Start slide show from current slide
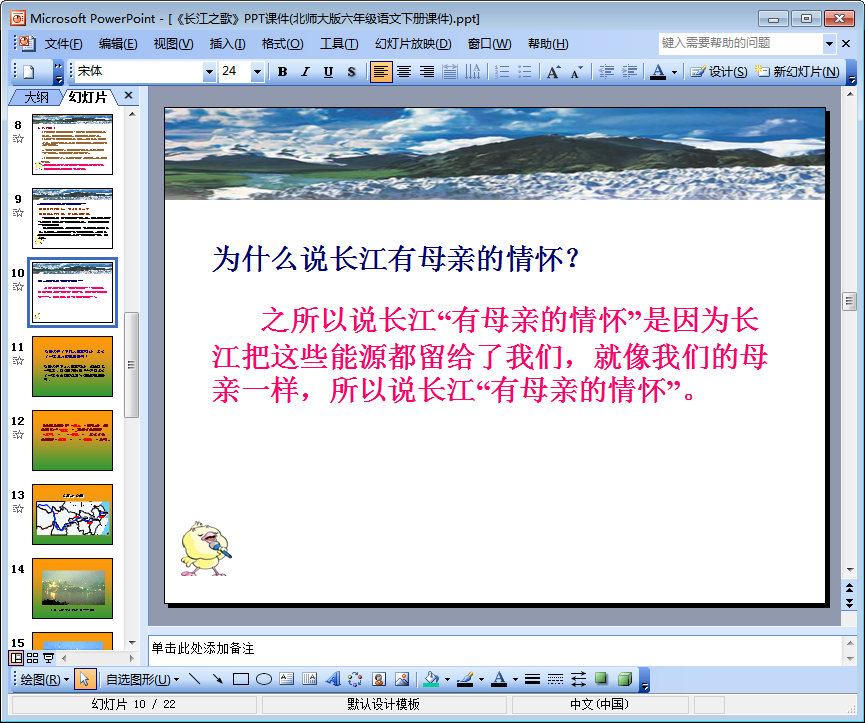Viewport: 865px width, 723px height. pos(49,657)
